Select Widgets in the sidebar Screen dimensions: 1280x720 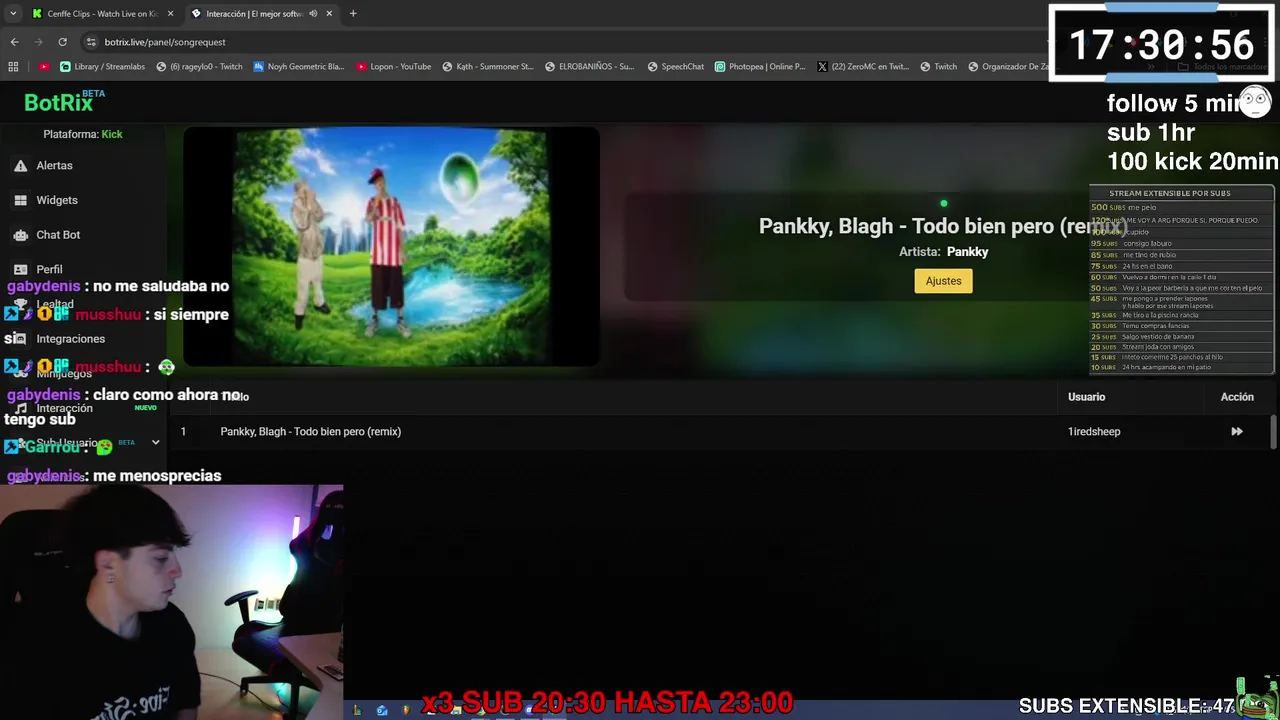(57, 200)
